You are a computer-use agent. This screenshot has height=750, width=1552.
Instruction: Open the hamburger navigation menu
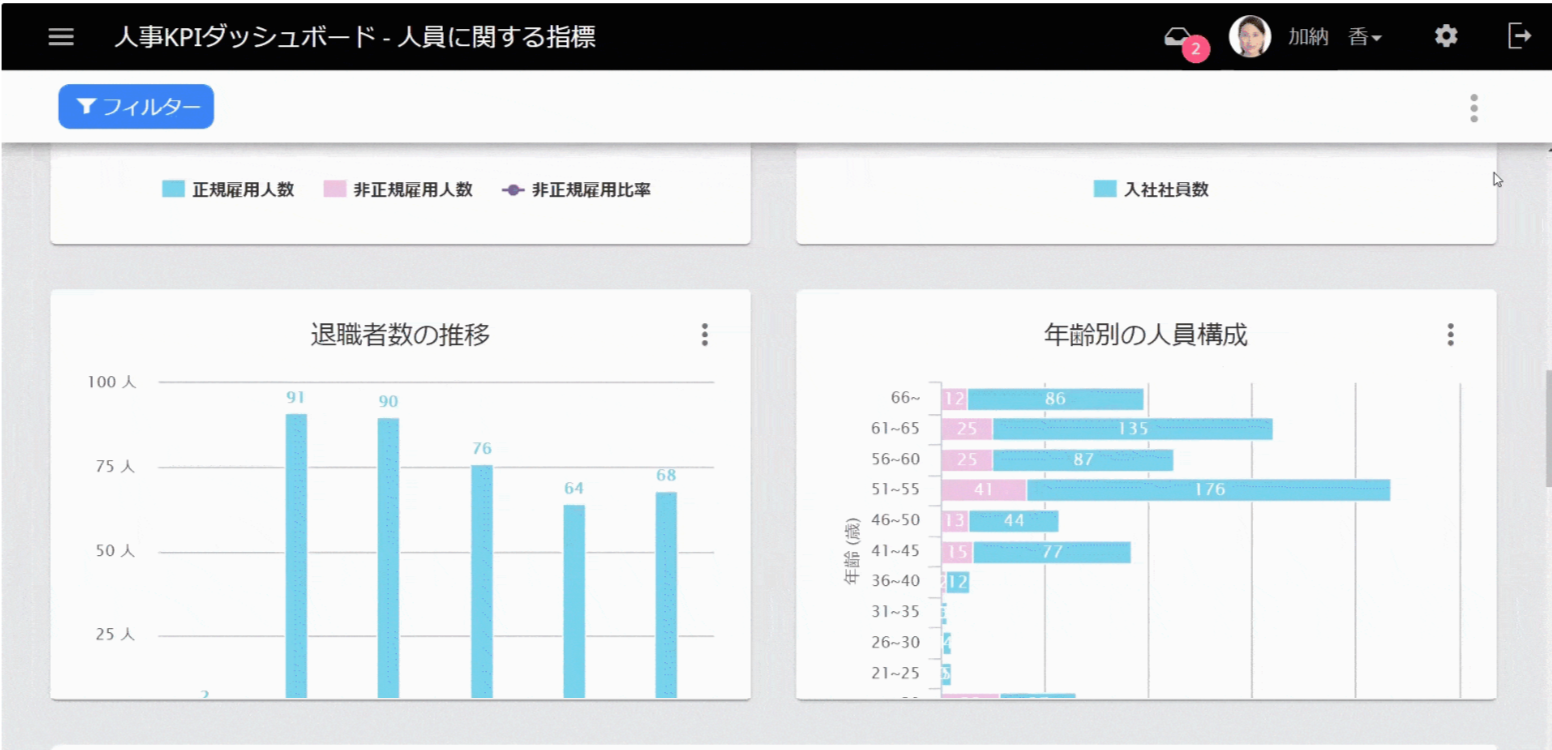61,37
